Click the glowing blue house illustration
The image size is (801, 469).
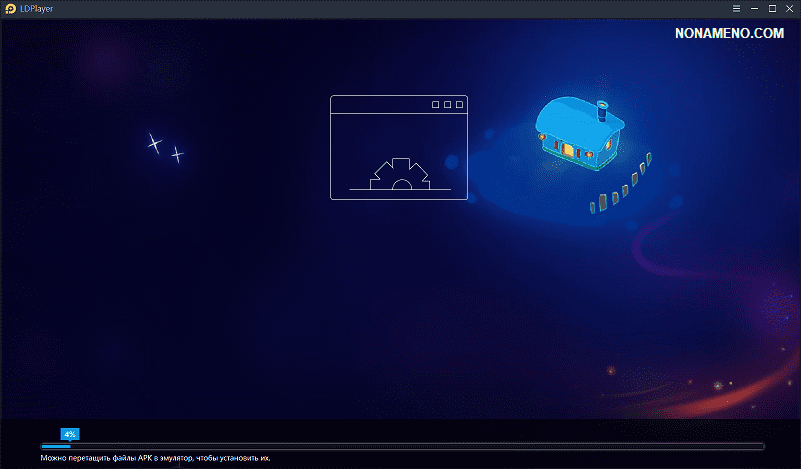click(577, 132)
